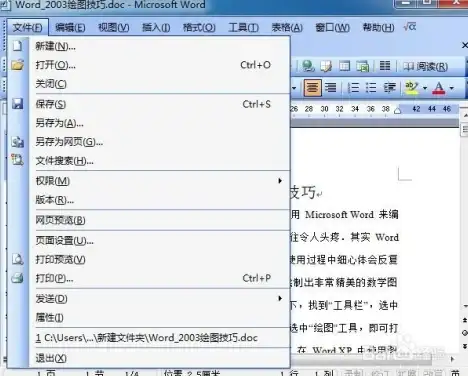Open Print Preview (打印预览)
This screenshot has width=468, height=376.
(149, 259)
